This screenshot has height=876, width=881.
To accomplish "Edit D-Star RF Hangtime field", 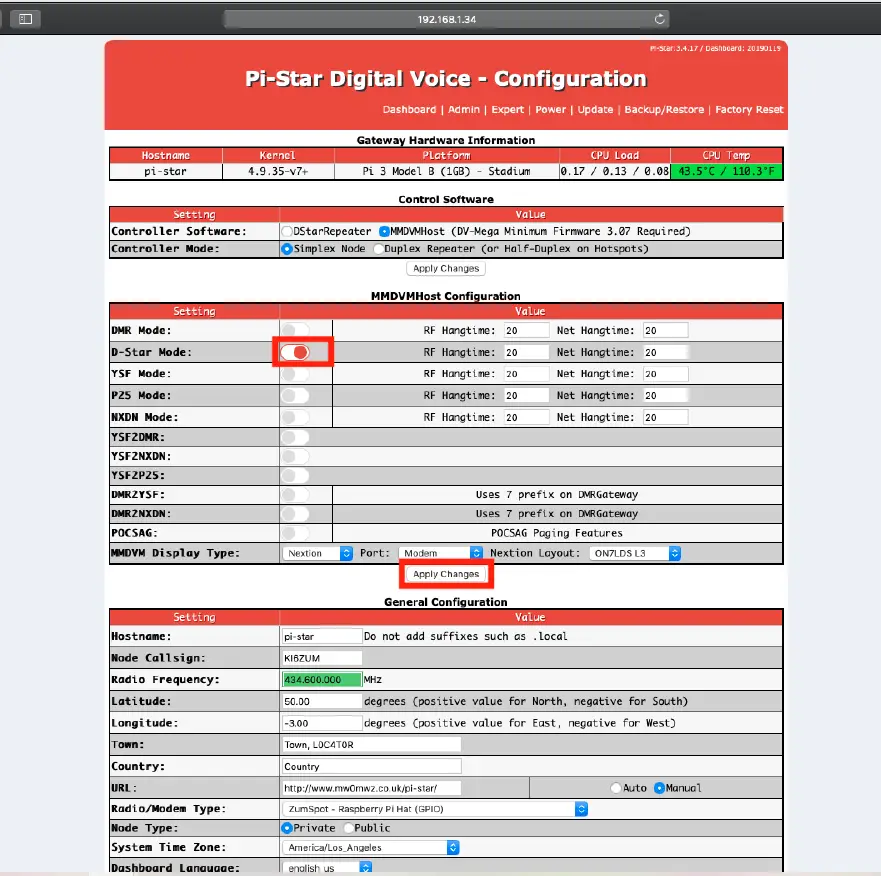I will click(x=526, y=352).
